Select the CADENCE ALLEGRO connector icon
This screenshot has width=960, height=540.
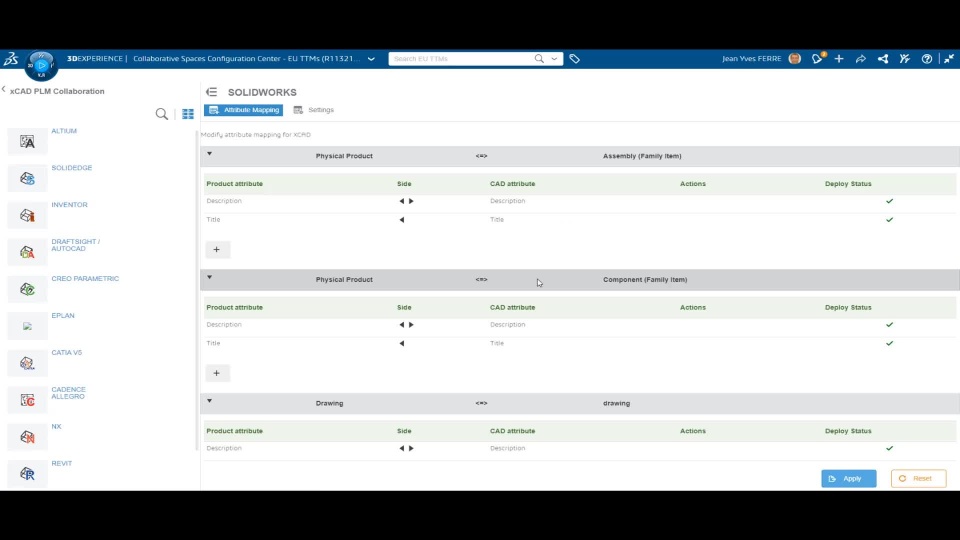pos(27,400)
